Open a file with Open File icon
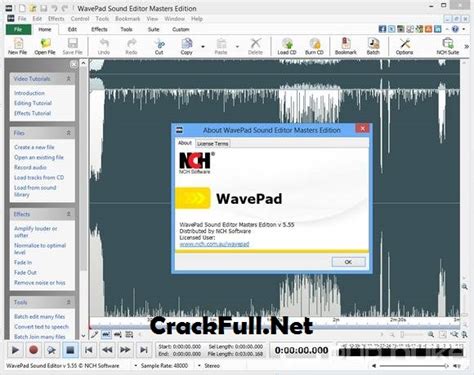The image size is (474, 375). point(45,46)
